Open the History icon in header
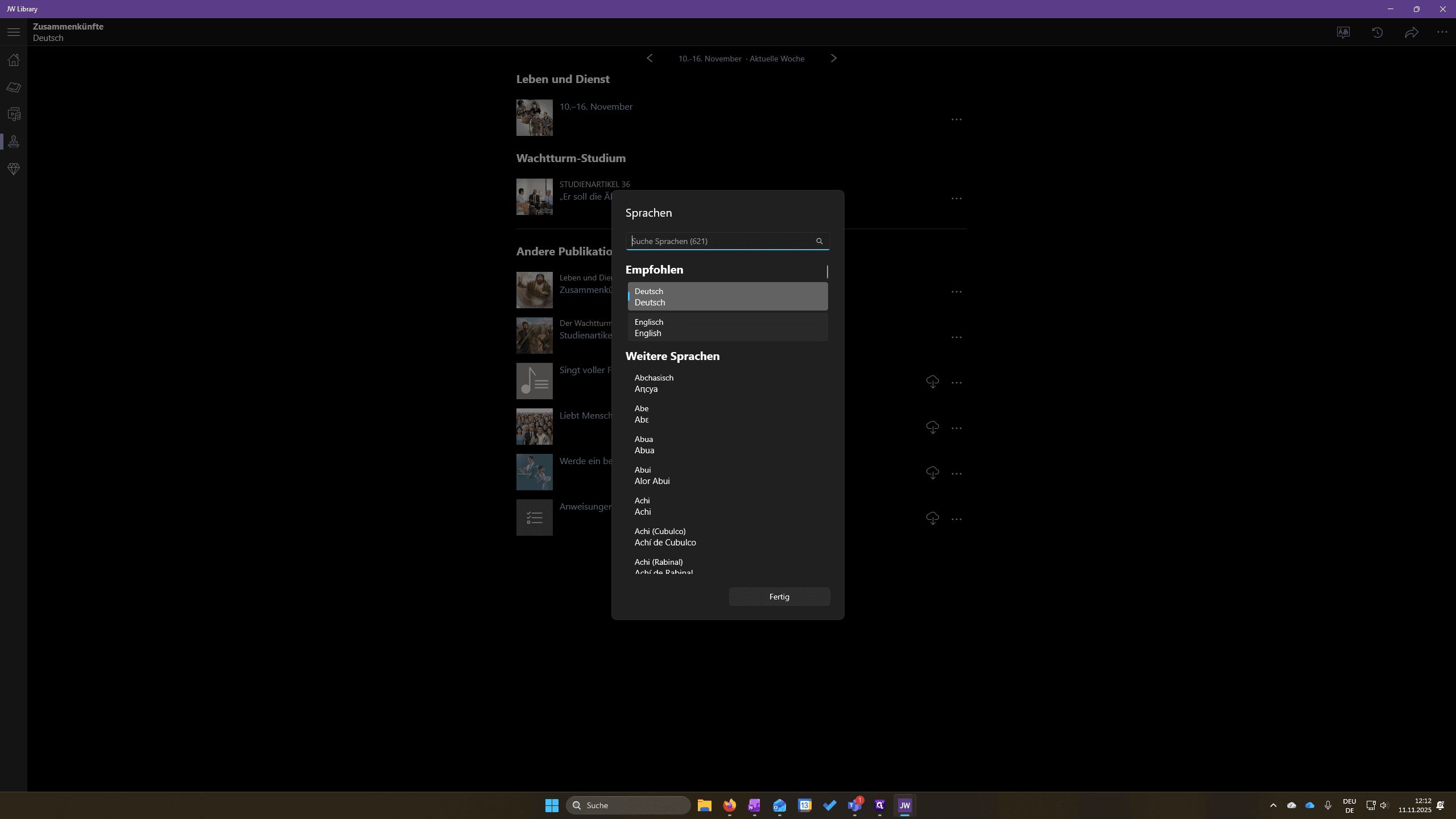This screenshot has width=1456, height=819. coord(1378,32)
